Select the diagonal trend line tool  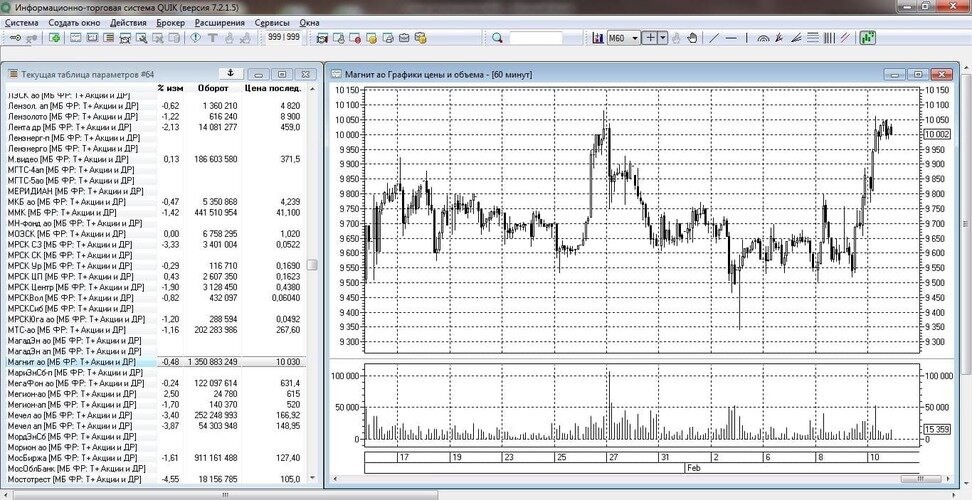click(714, 38)
